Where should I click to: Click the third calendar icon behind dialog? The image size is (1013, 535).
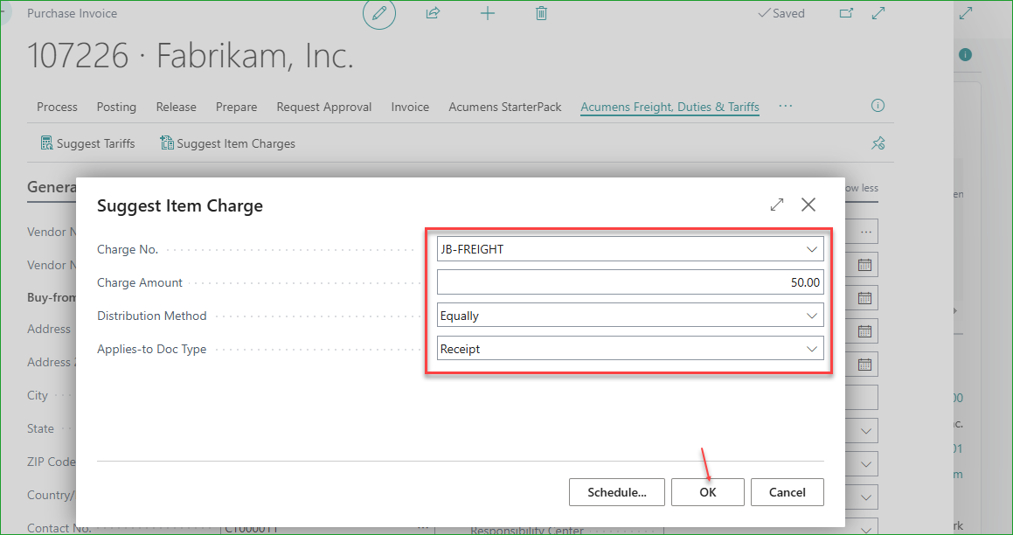click(x=864, y=331)
